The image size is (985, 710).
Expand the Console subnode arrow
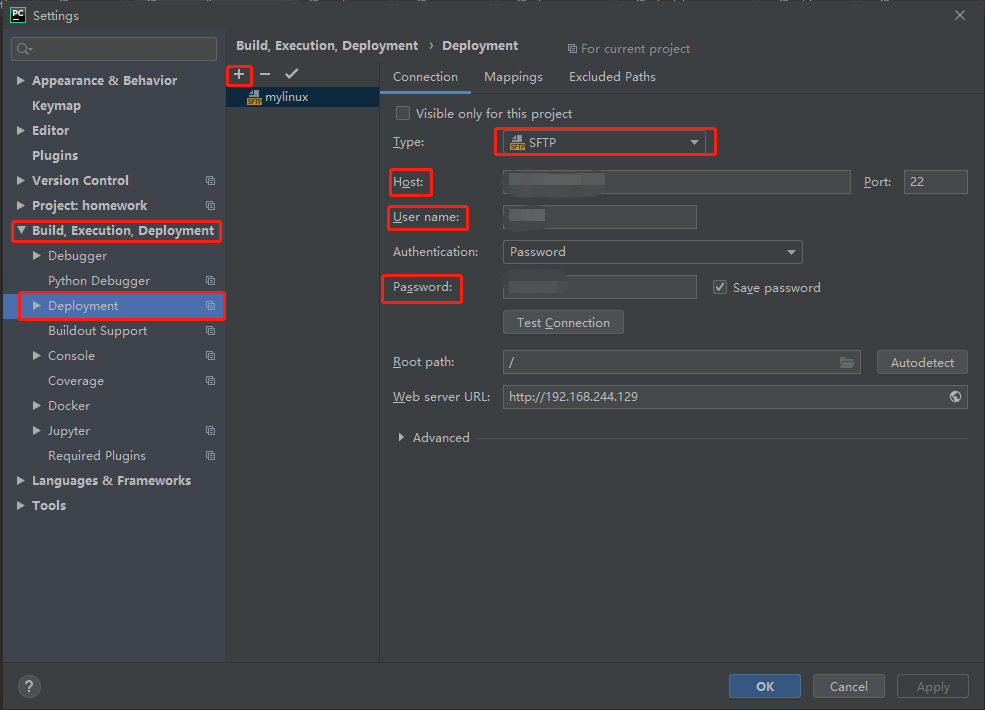coord(36,356)
